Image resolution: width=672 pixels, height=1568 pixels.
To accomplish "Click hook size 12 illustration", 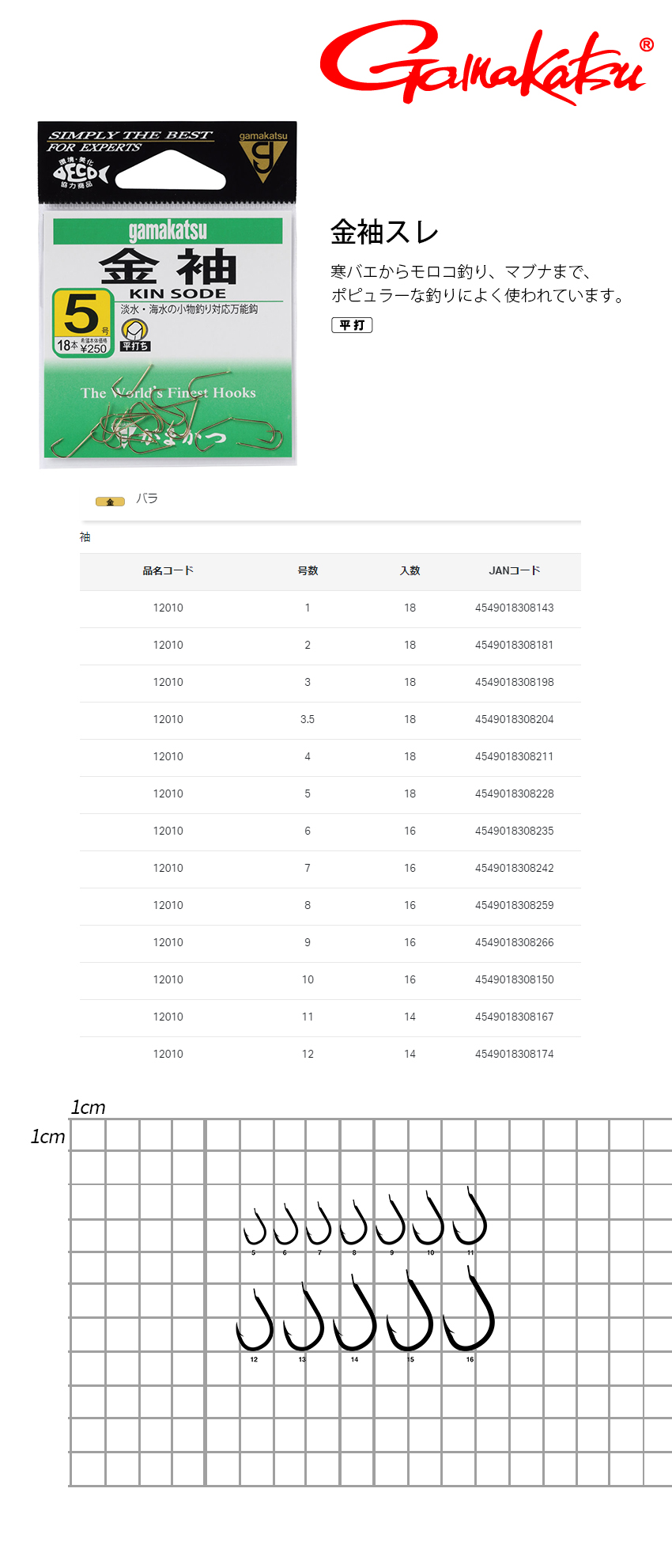I will [x=254, y=1320].
